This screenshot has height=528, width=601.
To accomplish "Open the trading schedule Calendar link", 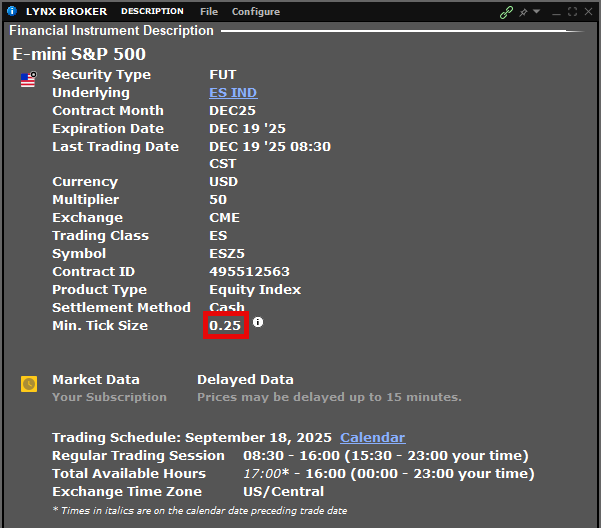I will click(372, 438).
